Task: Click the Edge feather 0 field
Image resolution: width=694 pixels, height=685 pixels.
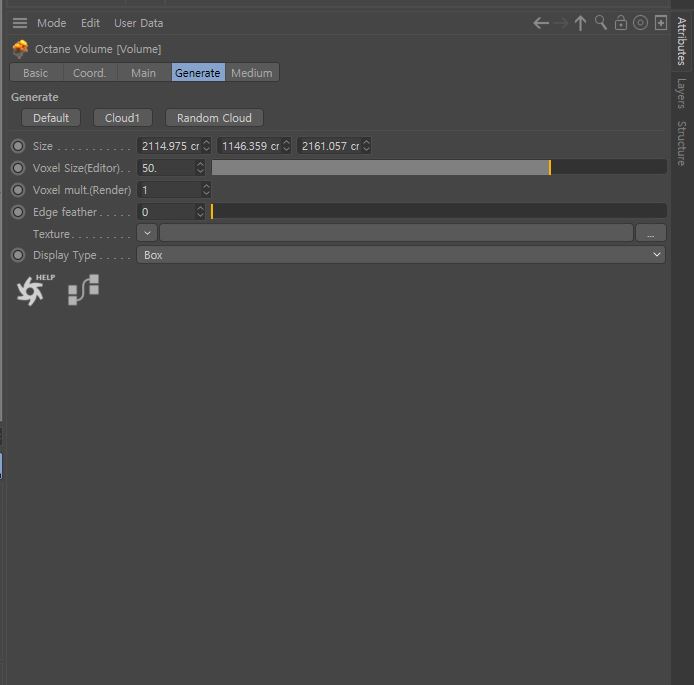Action: pyautogui.click(x=167, y=212)
